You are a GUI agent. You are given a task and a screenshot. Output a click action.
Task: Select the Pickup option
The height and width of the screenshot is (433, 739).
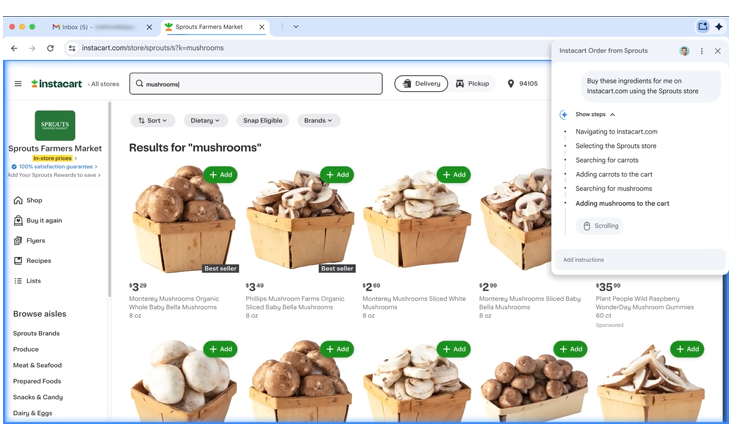(473, 84)
